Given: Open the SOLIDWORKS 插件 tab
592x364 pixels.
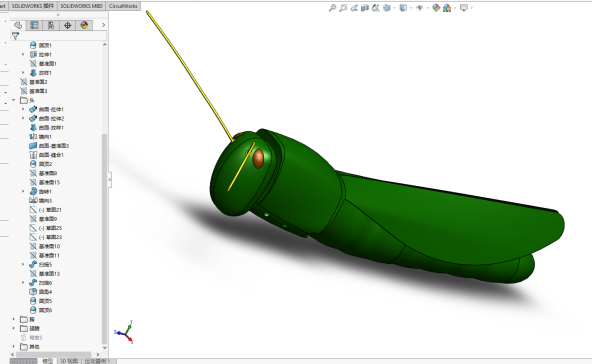Looking at the screenshot, I should coord(33,6).
